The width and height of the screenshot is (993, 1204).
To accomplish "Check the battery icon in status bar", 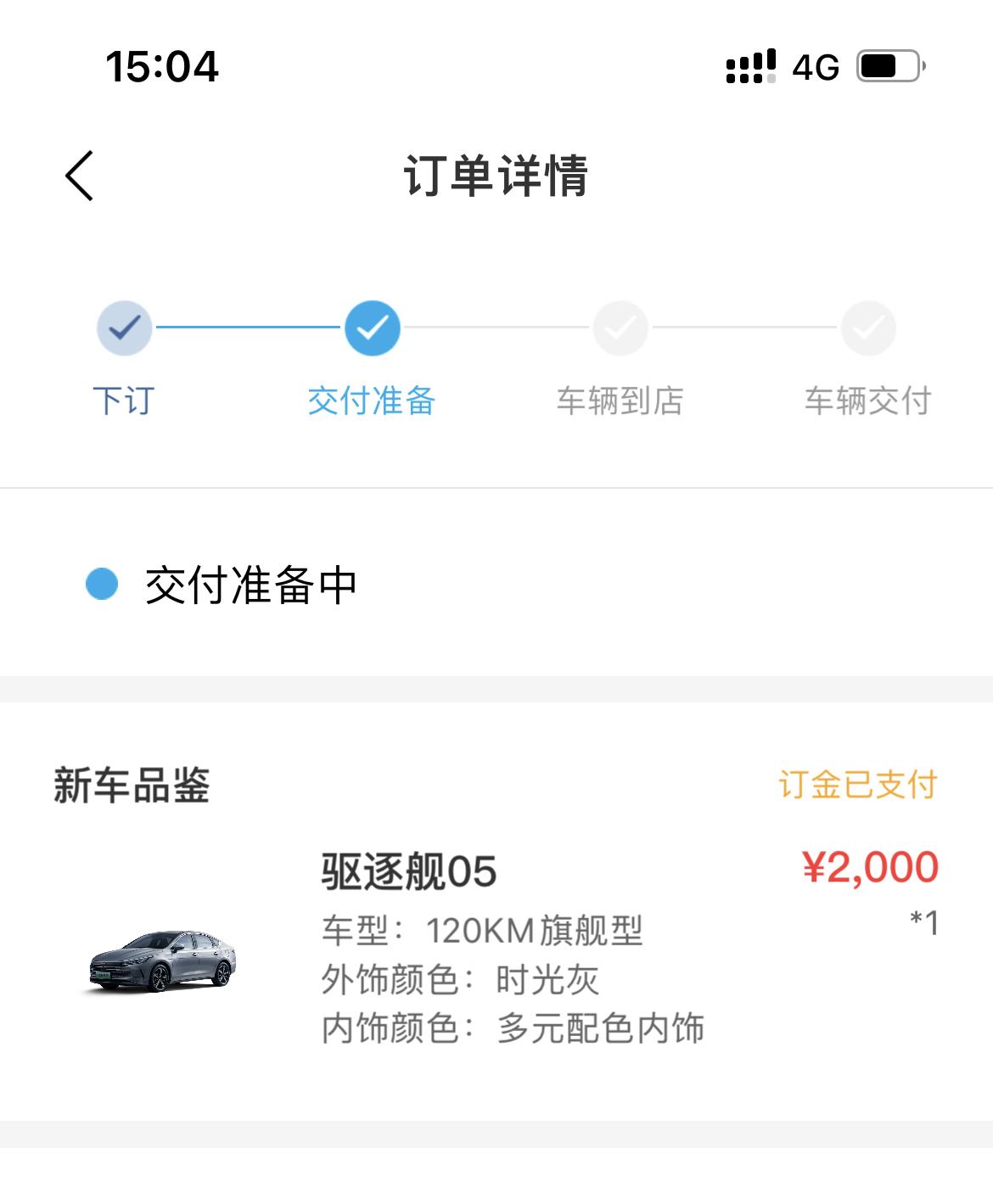I will pos(890,66).
